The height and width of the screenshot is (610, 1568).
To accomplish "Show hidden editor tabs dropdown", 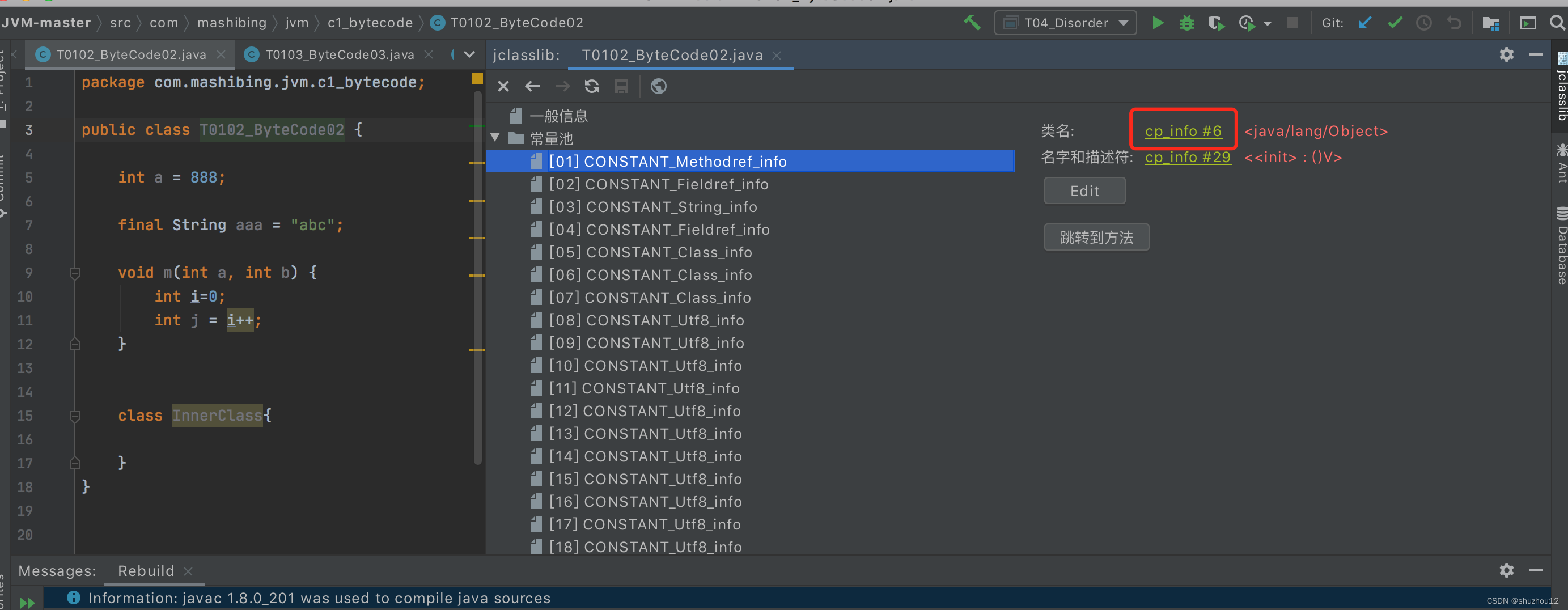I will tap(469, 55).
